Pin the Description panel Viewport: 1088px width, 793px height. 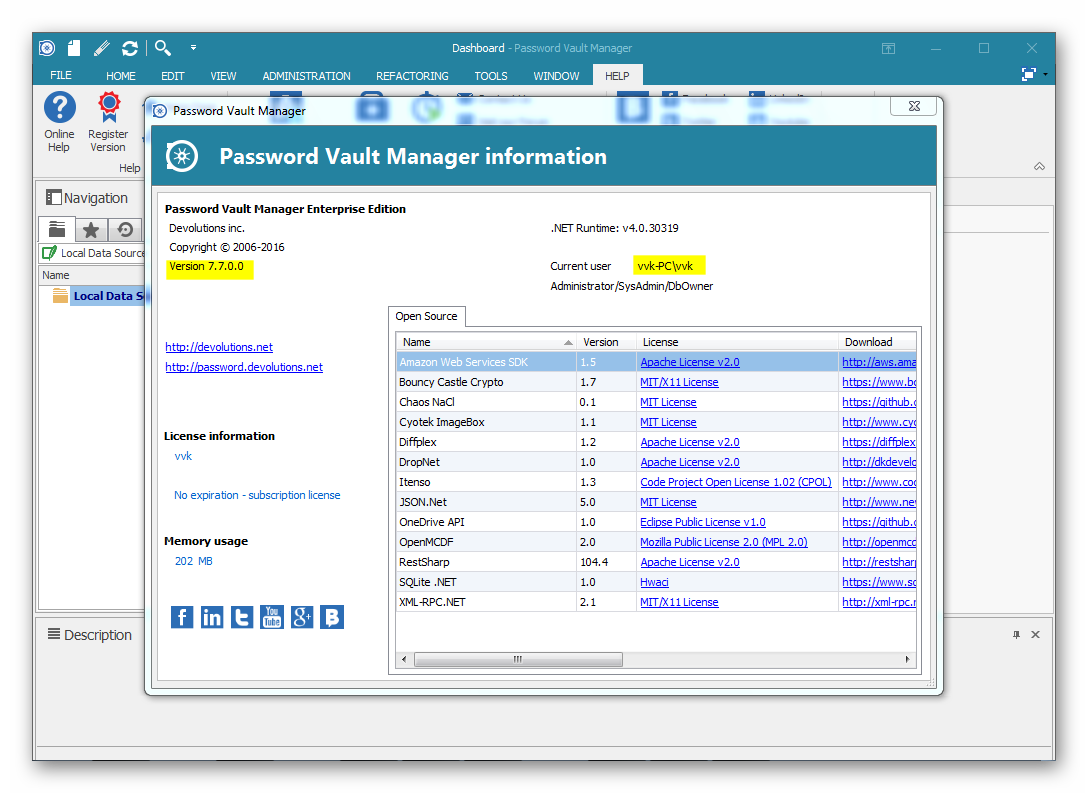pos(1017,634)
